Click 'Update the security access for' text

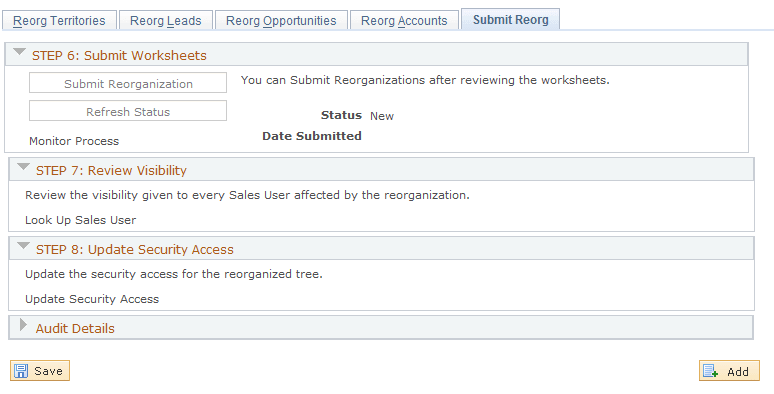coord(174,274)
